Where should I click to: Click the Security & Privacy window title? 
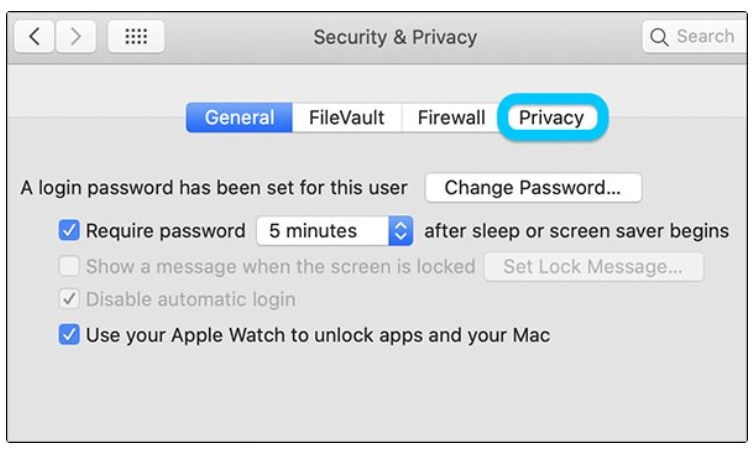(395, 37)
